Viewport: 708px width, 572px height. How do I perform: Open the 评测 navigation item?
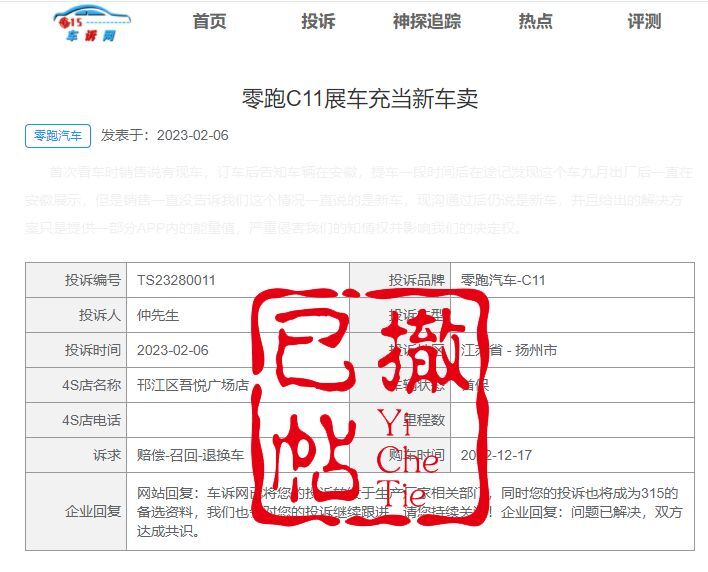point(644,22)
